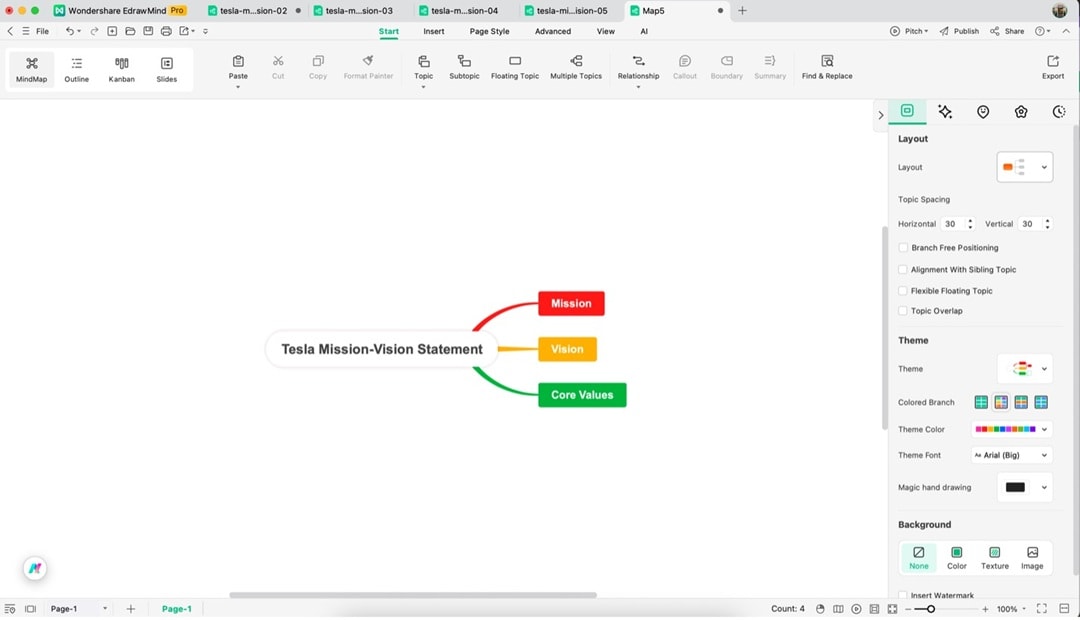Select the fourth Colored Branch option
The width and height of the screenshot is (1080, 620).
tap(1041, 402)
